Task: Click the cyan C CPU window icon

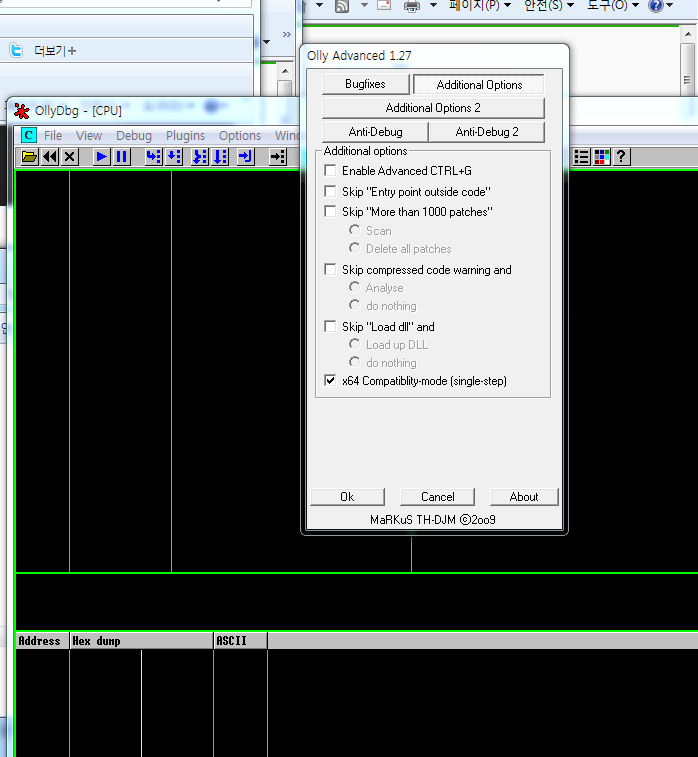Action: click(29, 136)
